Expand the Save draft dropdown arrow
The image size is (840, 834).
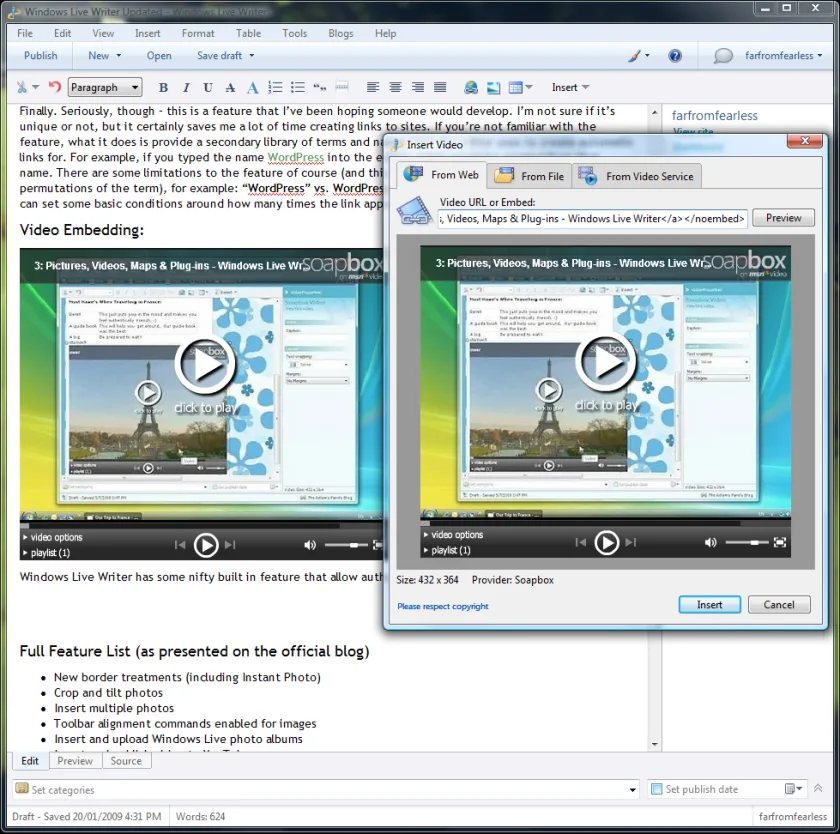252,56
